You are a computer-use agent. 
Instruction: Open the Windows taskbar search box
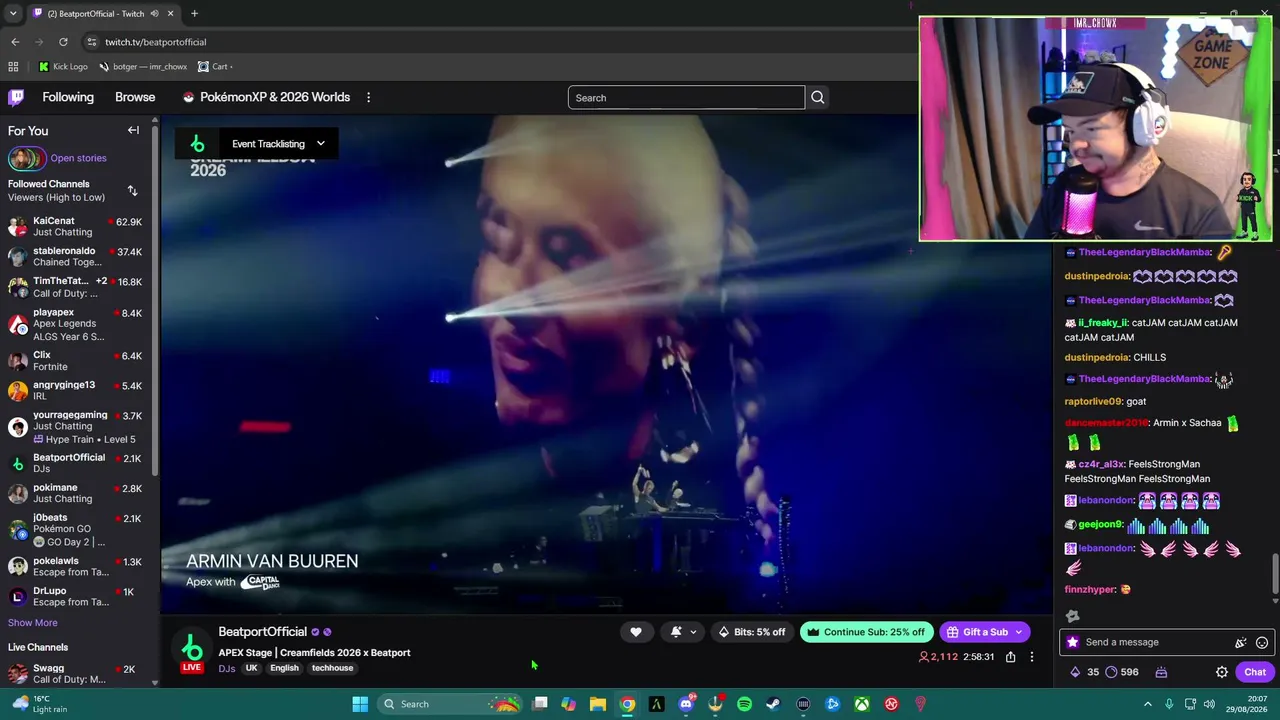(x=450, y=704)
